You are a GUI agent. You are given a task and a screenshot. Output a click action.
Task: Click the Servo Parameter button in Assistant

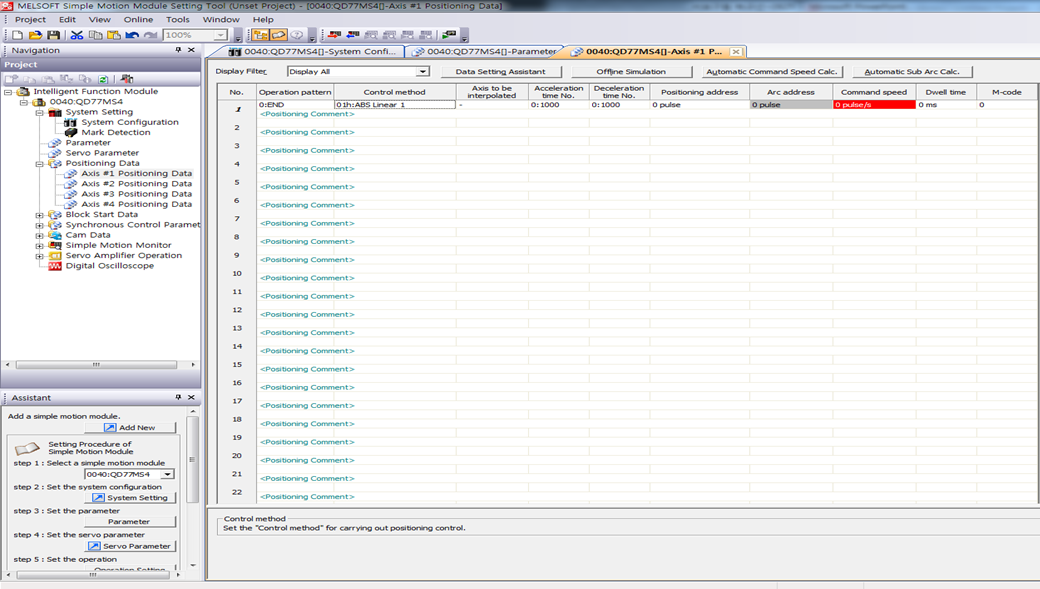coord(130,546)
